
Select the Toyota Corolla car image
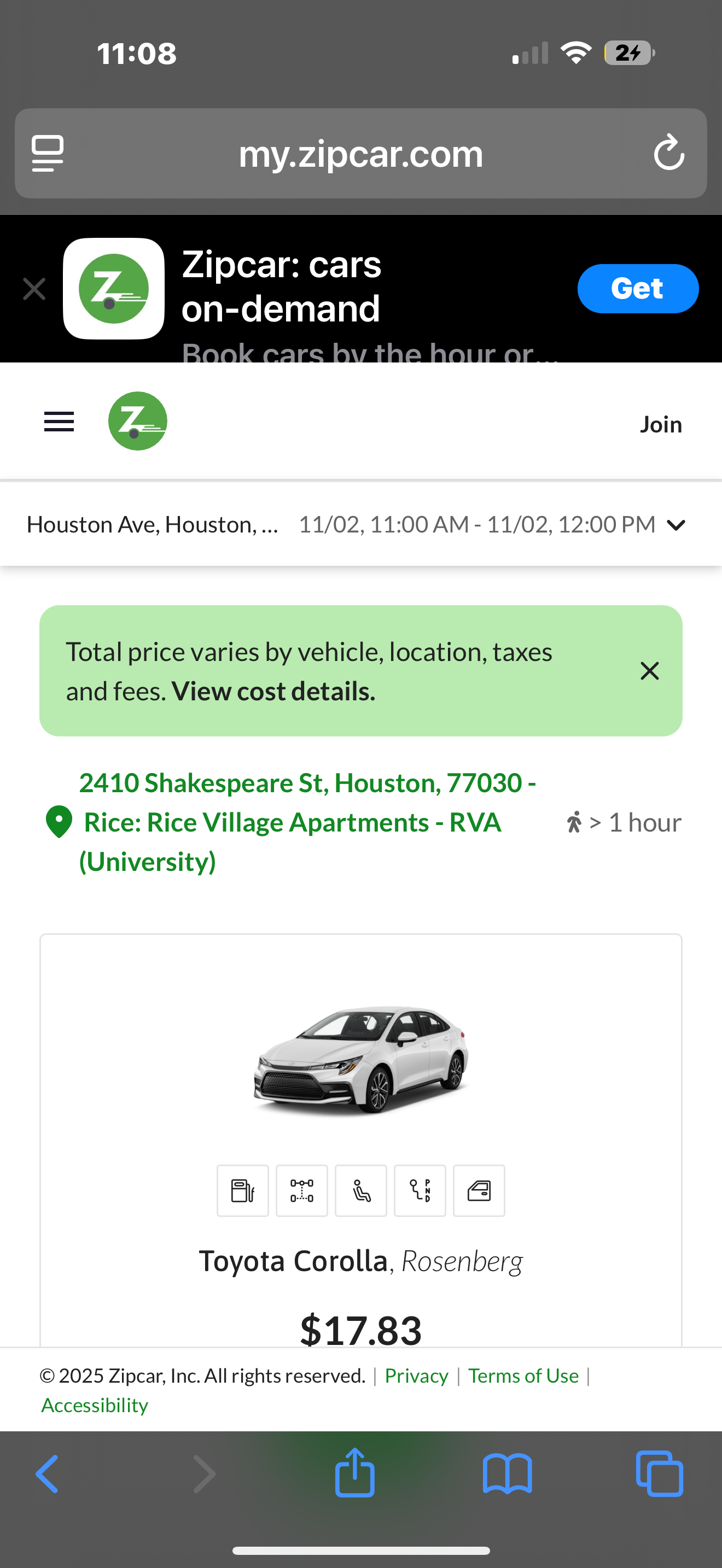click(x=360, y=1059)
